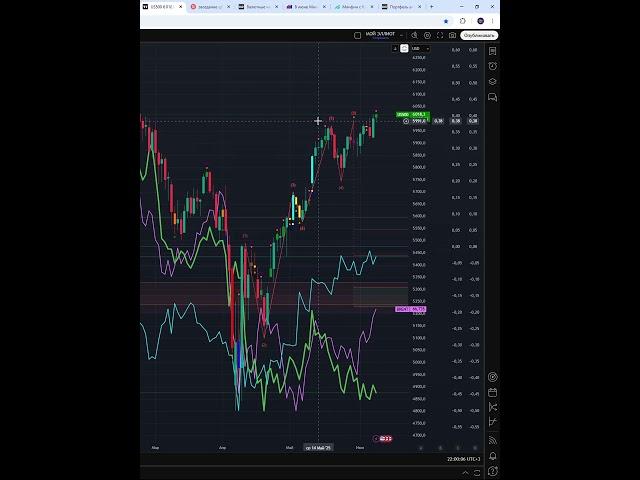Toggle fullscreen mode icon in chart header
Viewport: 640px width, 480px height.
pyautogui.click(x=440, y=36)
